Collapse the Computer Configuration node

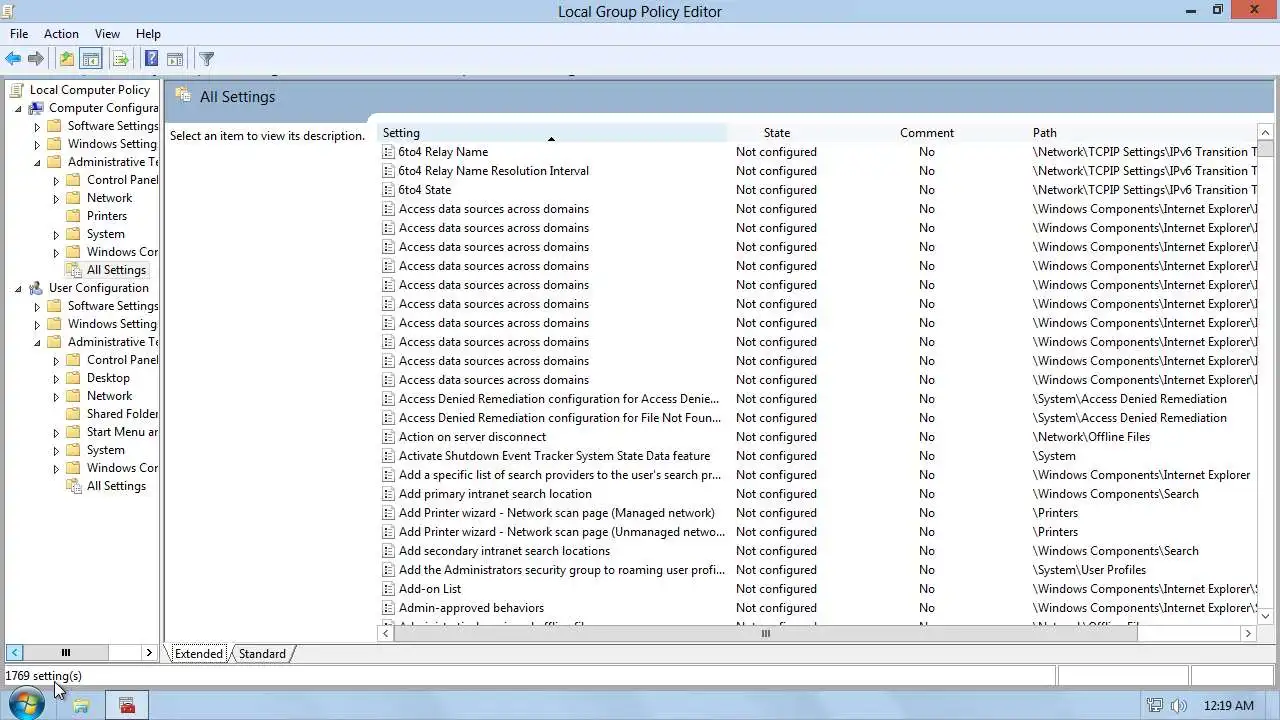18,108
